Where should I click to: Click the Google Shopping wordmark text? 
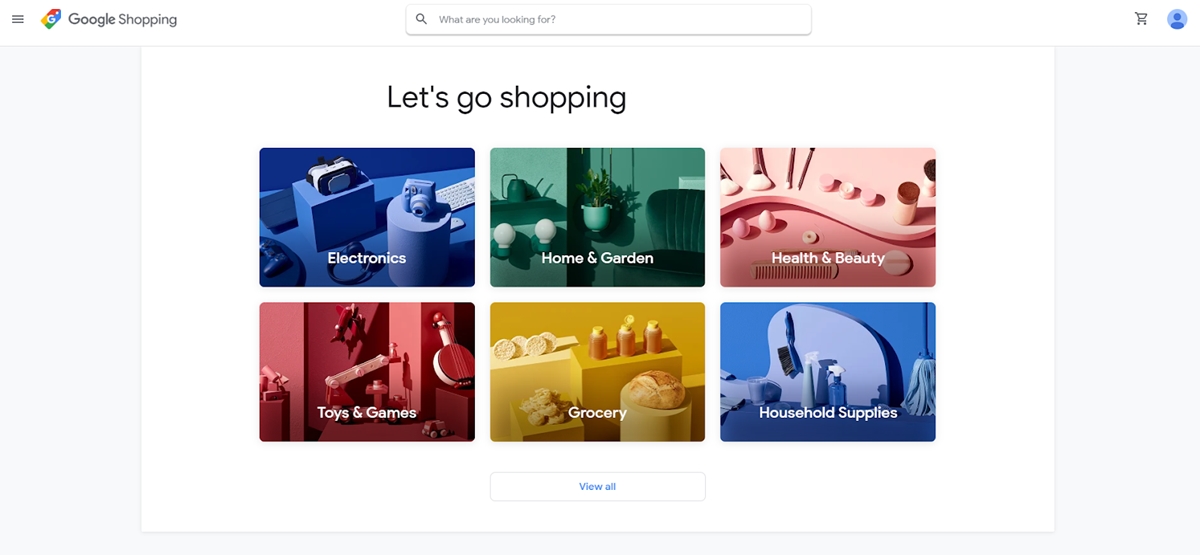coord(122,19)
